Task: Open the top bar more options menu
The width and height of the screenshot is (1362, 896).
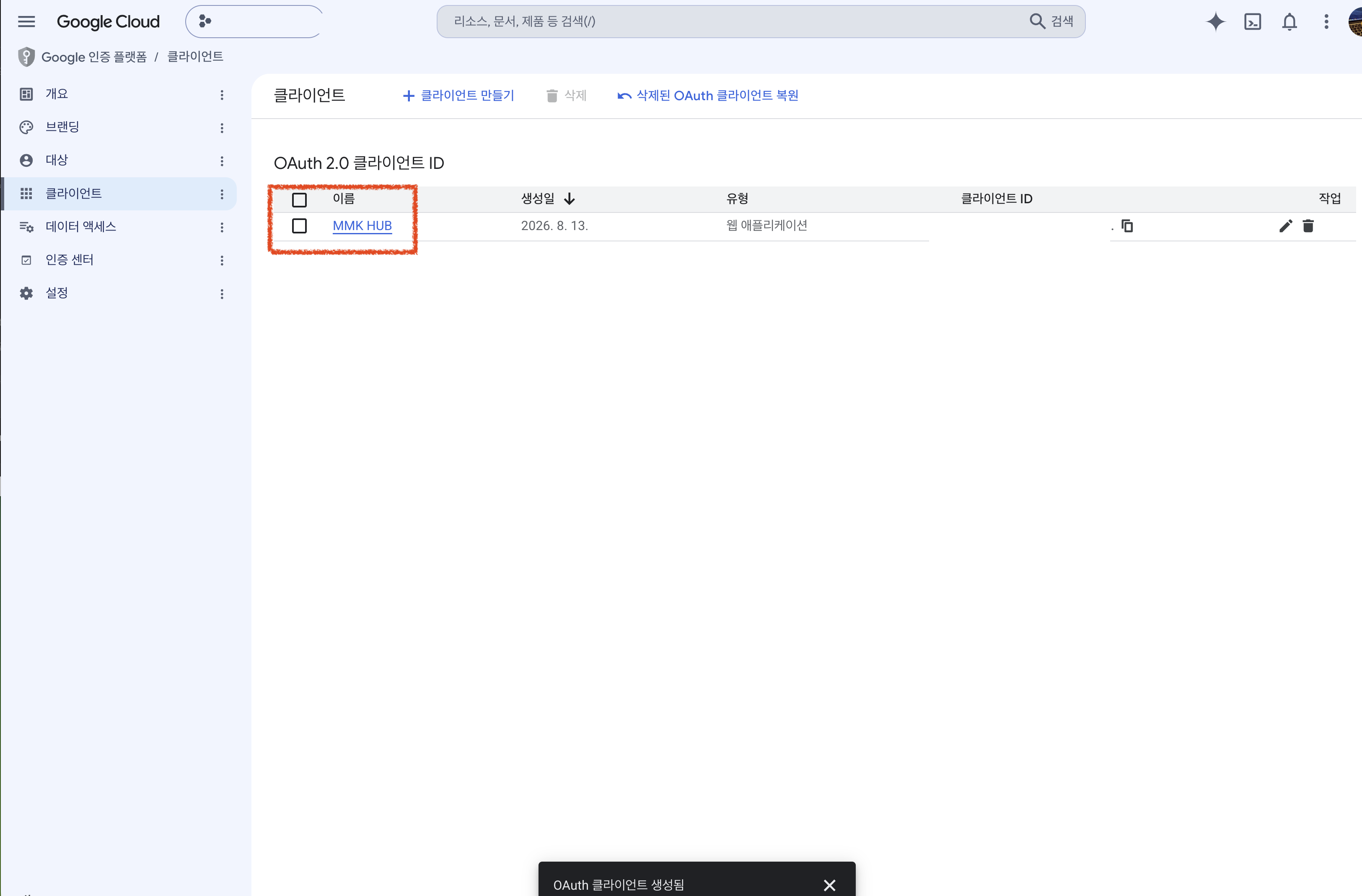Action: [1326, 22]
